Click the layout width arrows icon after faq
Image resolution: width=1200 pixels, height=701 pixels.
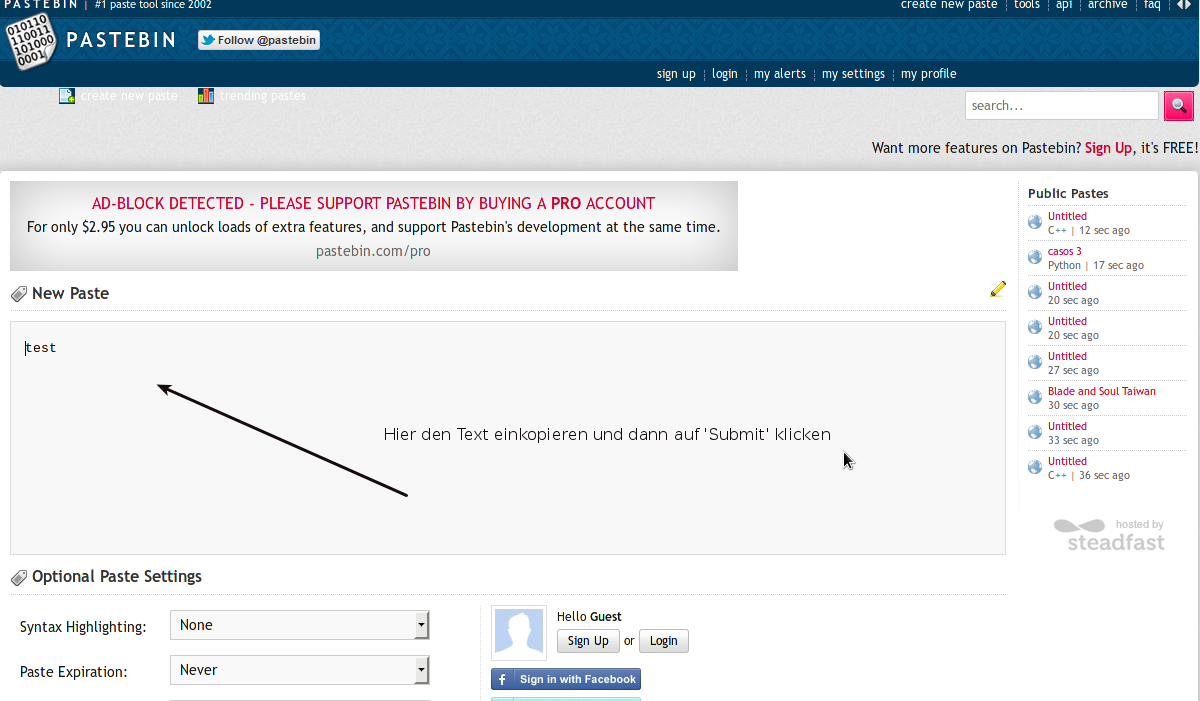point(1183,5)
